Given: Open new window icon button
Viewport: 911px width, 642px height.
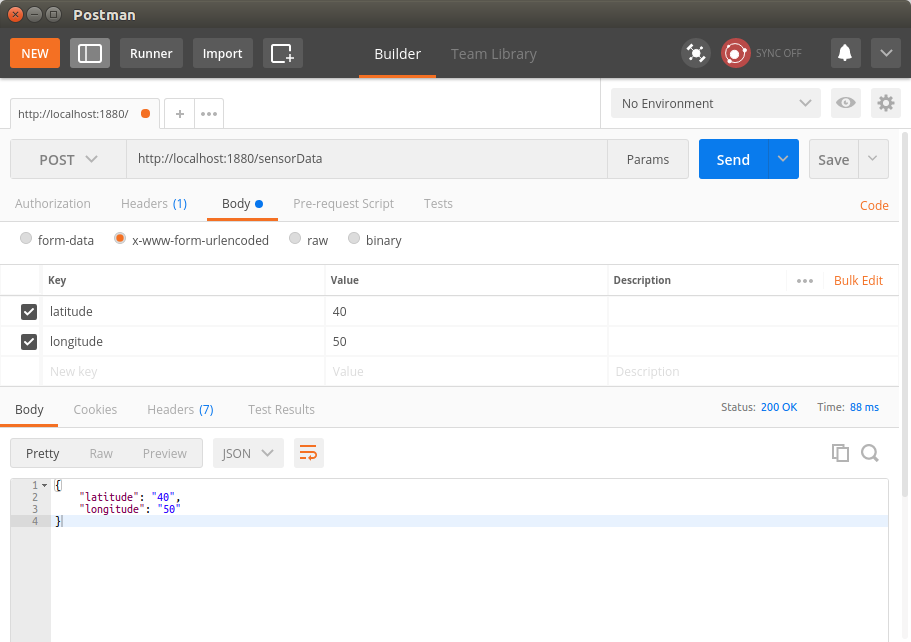Looking at the screenshot, I should pyautogui.click(x=282, y=53).
